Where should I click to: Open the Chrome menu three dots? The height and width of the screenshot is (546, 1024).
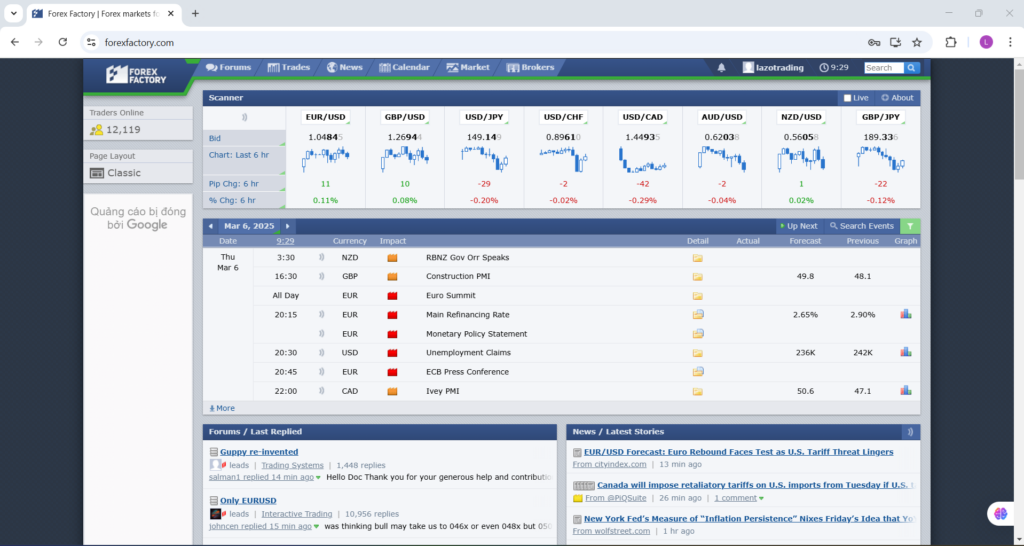point(1010,42)
